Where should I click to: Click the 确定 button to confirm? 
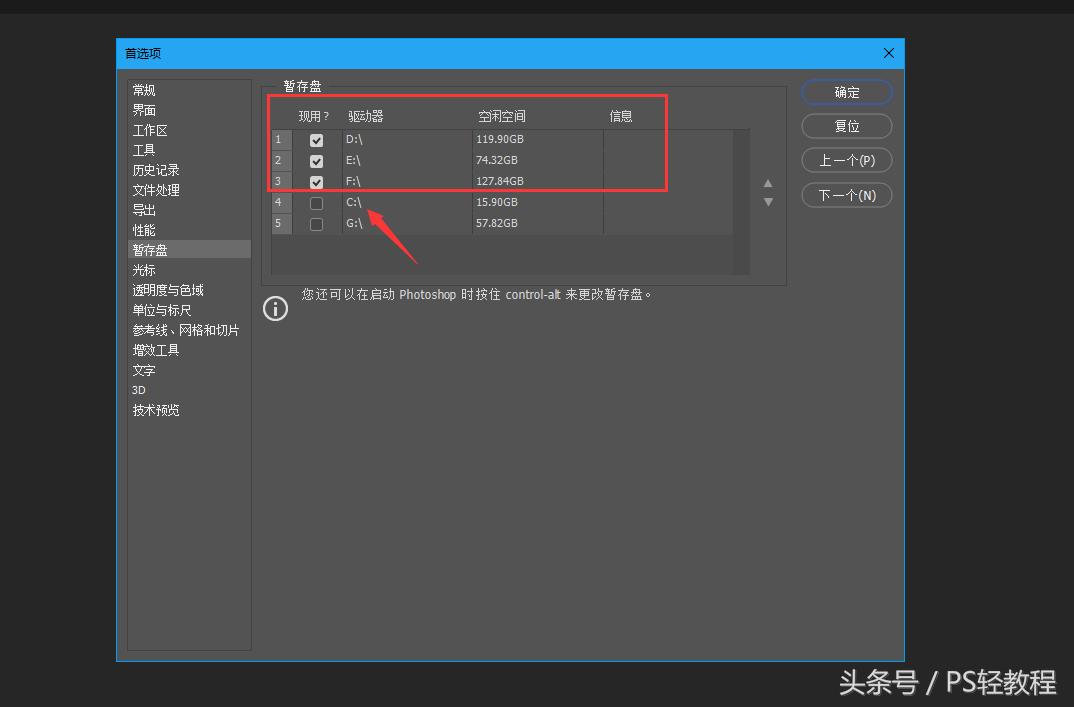[x=846, y=91]
